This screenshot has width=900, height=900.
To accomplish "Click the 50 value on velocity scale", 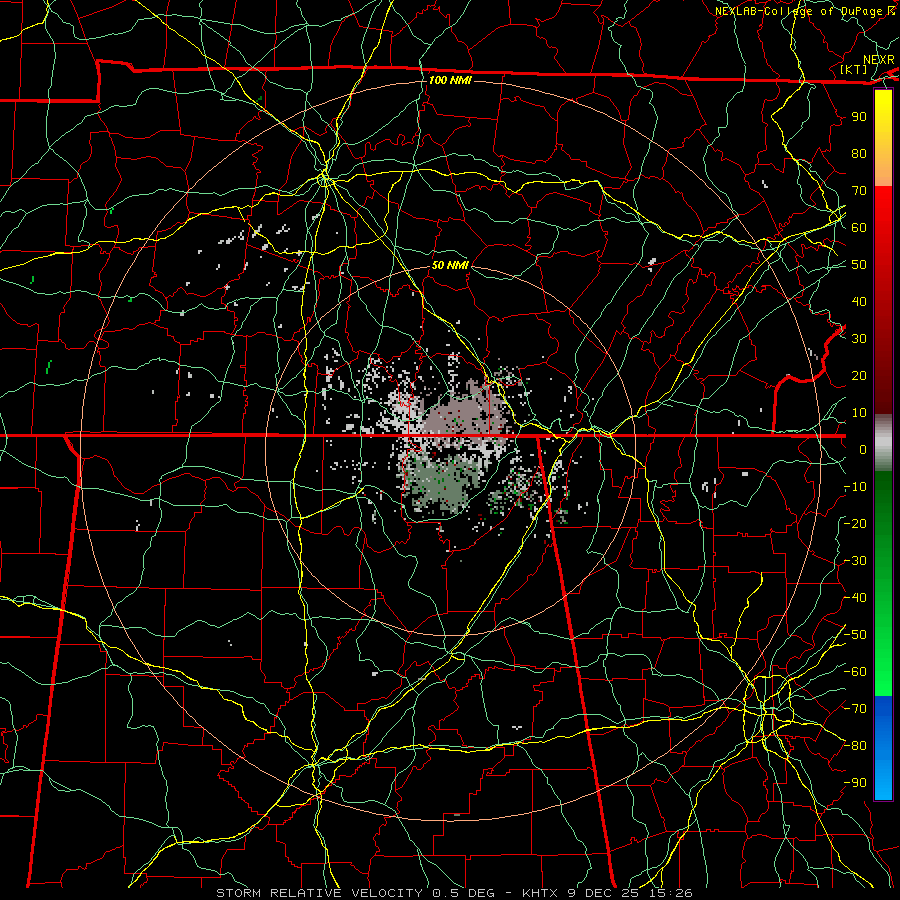I will pyautogui.click(x=859, y=265).
